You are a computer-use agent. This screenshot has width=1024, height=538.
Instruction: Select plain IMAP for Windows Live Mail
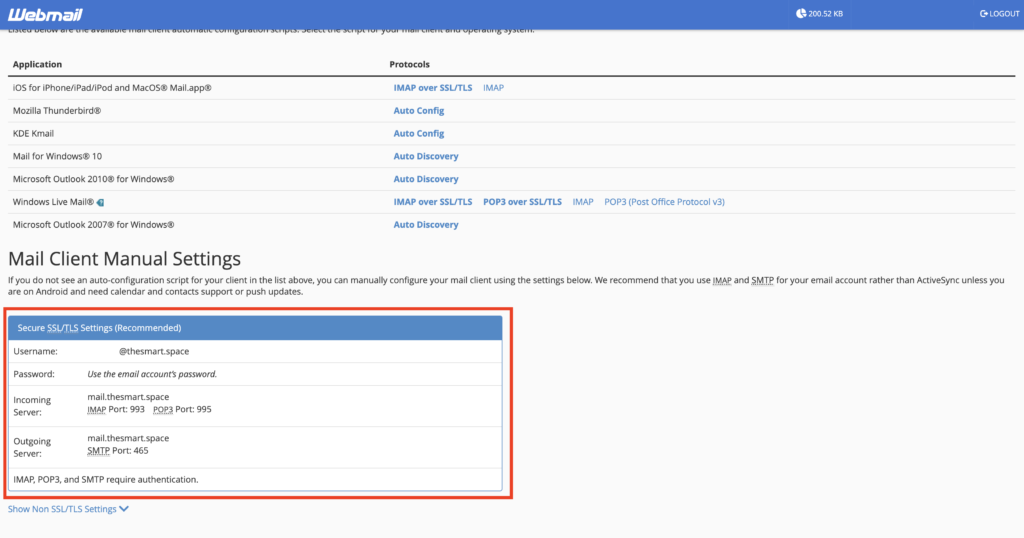coord(582,202)
